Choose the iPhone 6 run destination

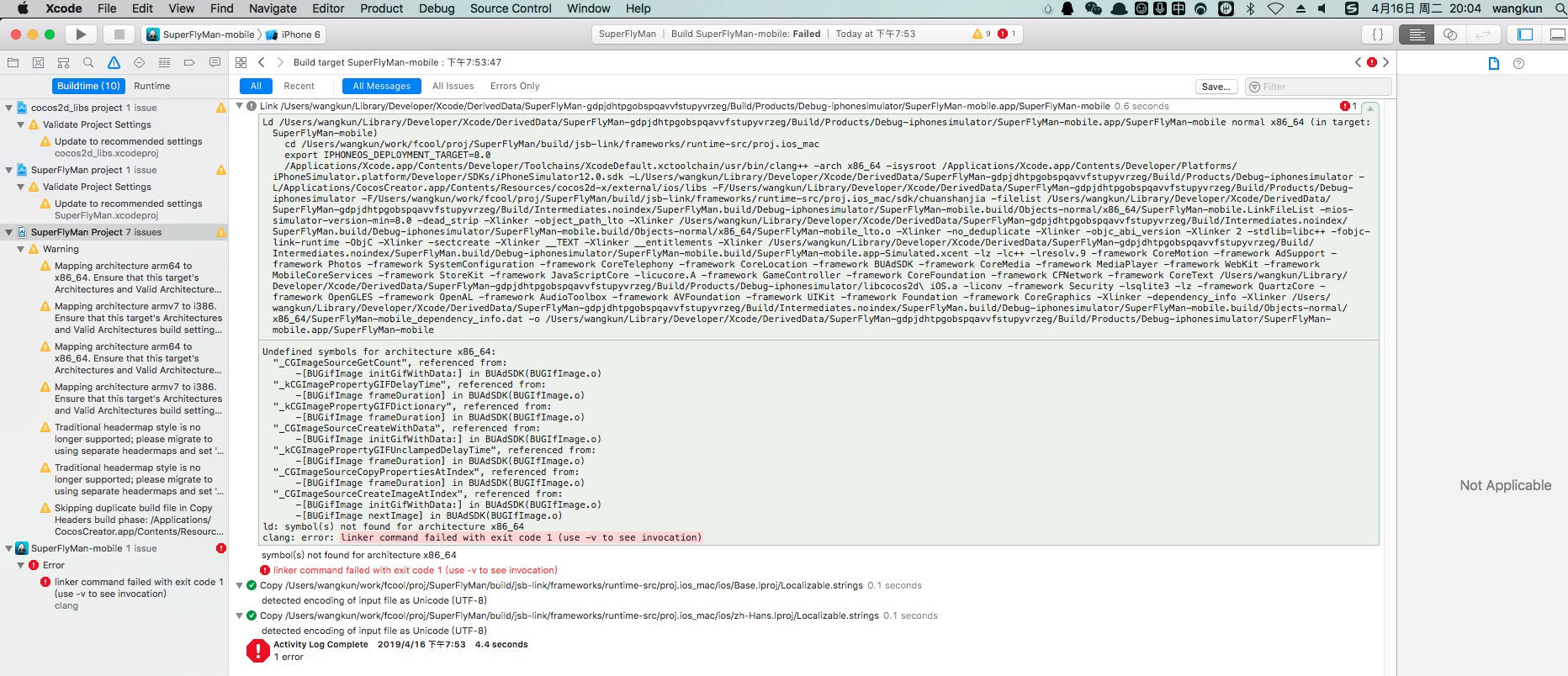[x=294, y=34]
